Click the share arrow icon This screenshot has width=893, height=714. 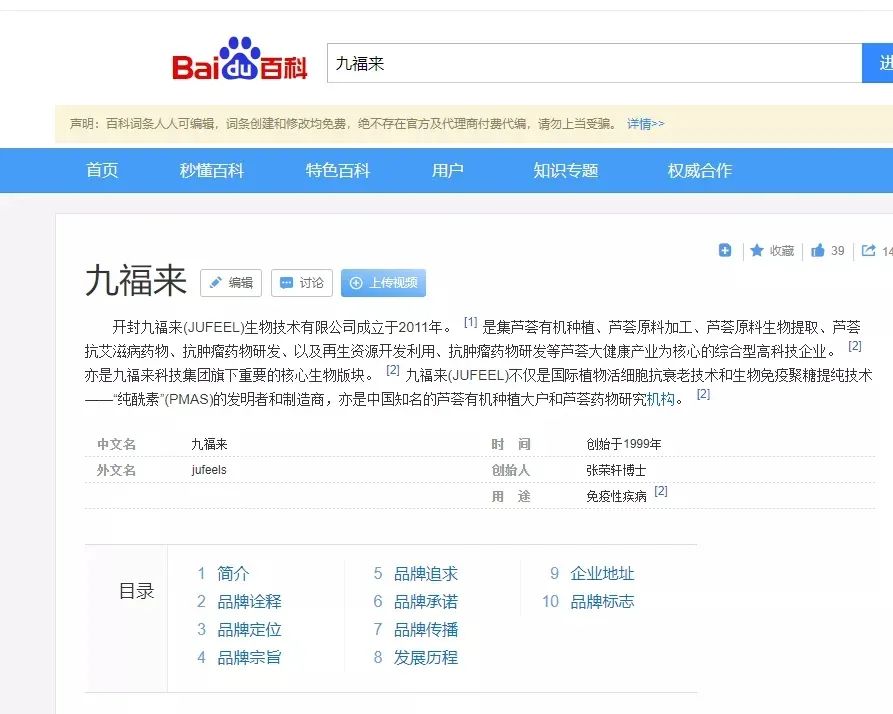(872, 249)
